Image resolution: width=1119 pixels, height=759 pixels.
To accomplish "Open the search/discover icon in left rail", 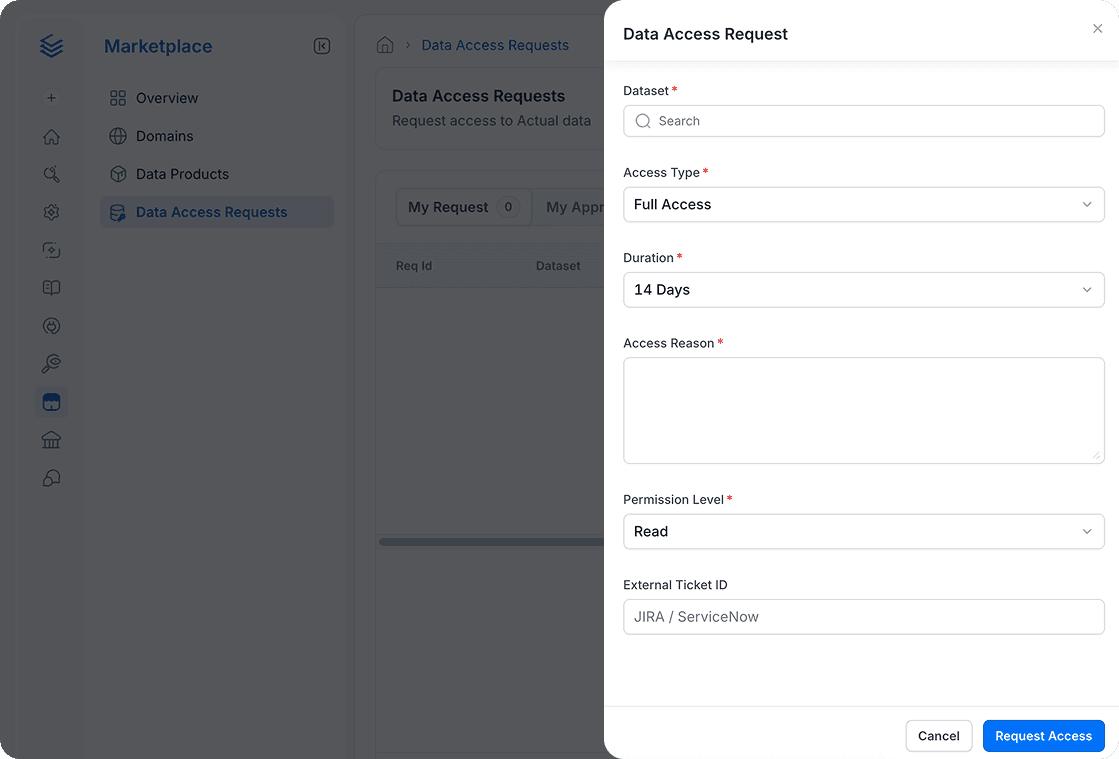I will click(51, 174).
